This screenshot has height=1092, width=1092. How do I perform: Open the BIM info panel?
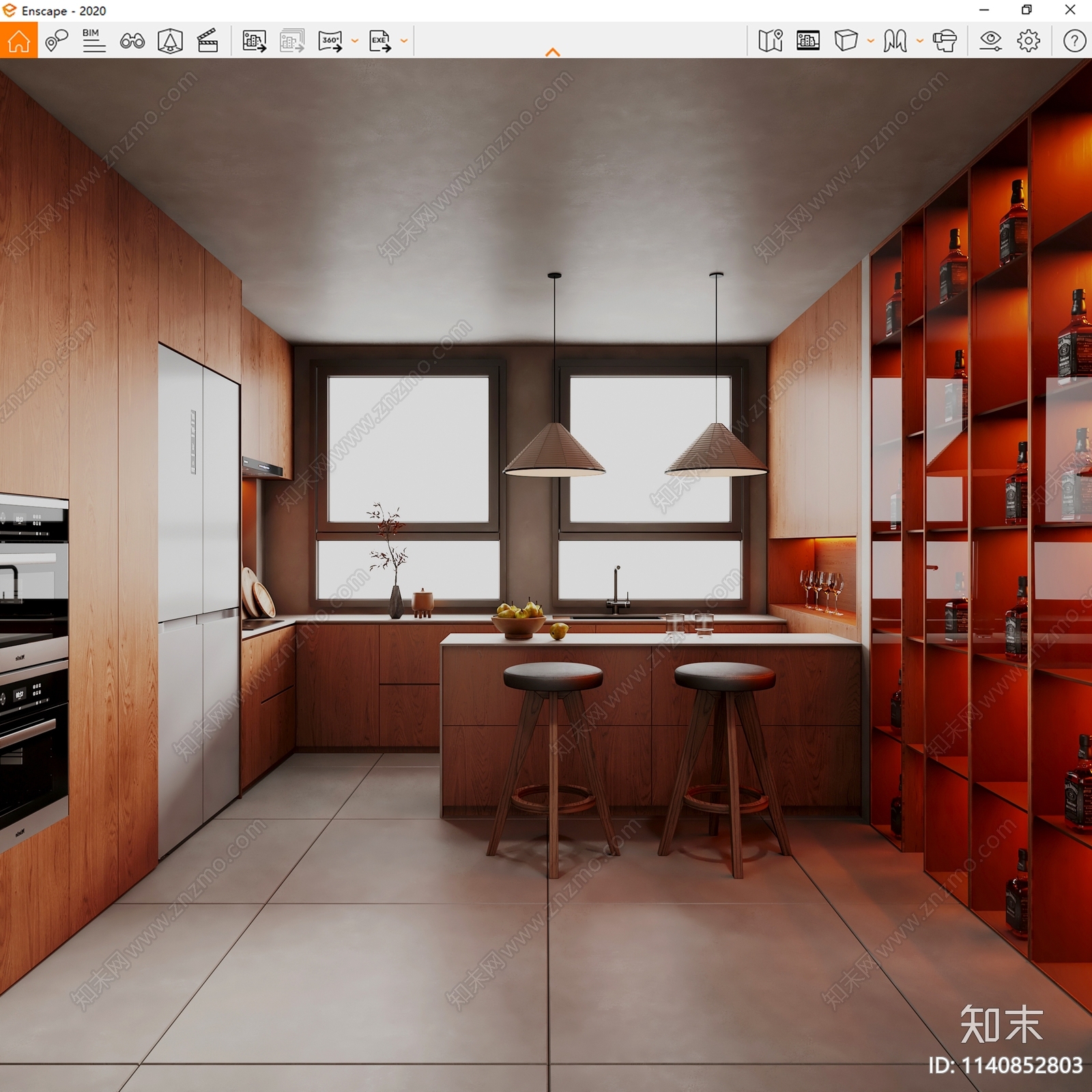click(x=94, y=40)
